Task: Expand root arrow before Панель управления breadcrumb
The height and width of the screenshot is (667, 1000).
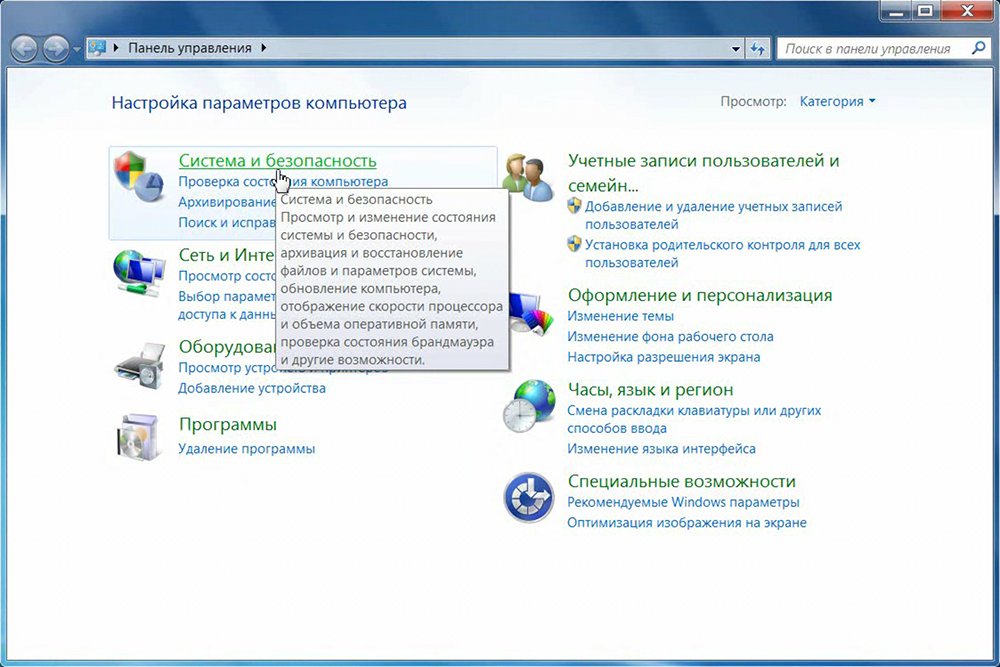Action: click(116, 48)
